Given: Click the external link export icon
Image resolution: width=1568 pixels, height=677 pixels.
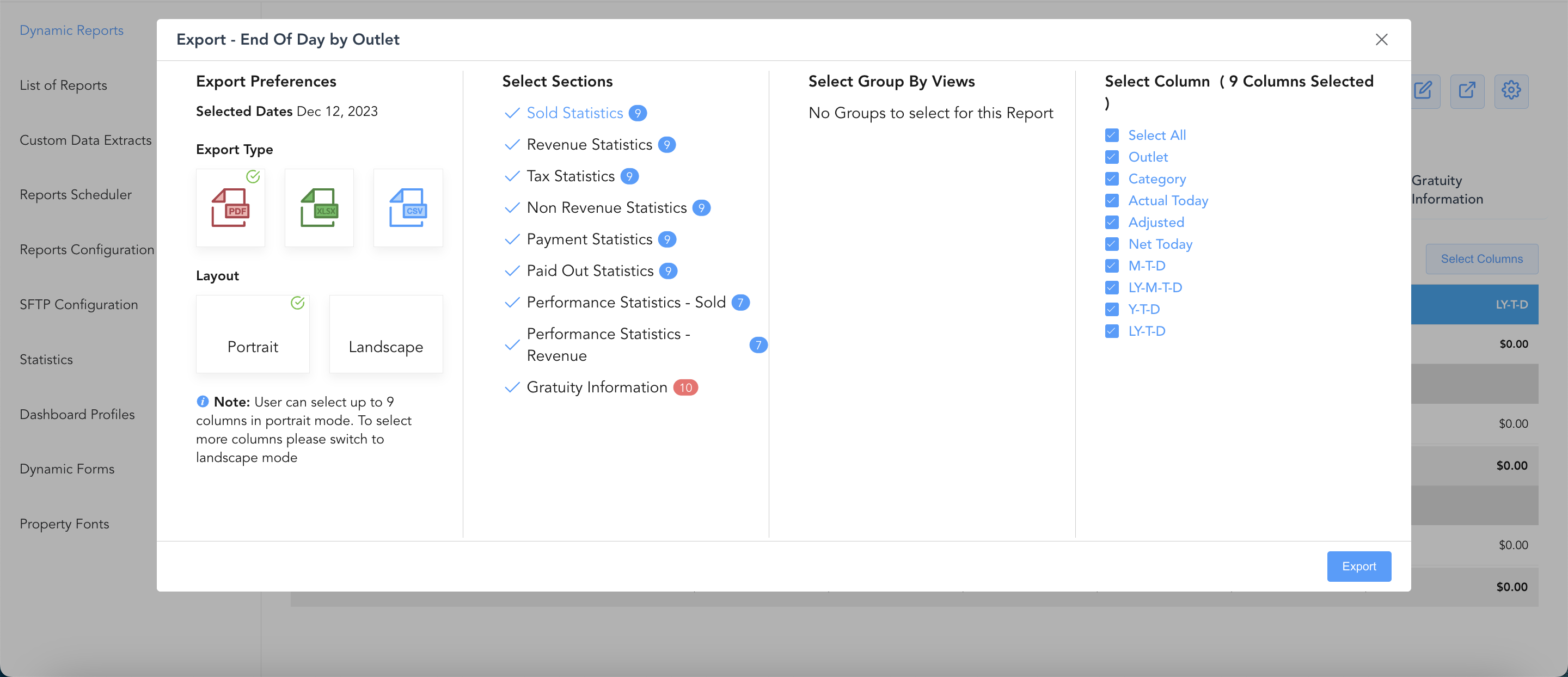Looking at the screenshot, I should 1467,91.
